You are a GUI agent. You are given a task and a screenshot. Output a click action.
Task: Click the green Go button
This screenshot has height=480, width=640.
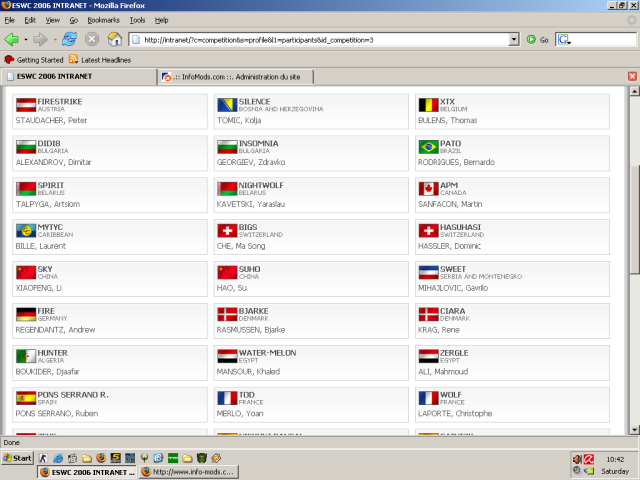[537, 40]
